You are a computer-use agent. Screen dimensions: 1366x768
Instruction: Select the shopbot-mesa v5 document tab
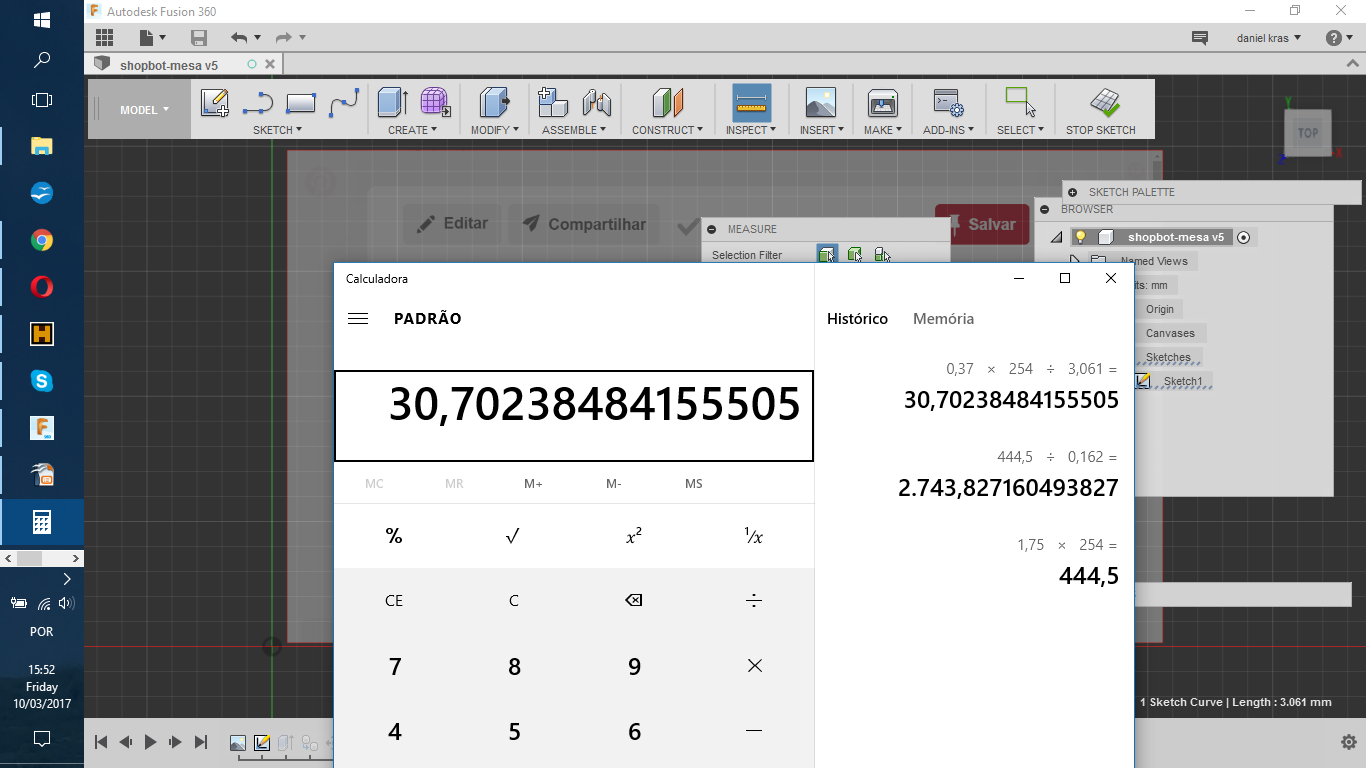click(x=169, y=65)
